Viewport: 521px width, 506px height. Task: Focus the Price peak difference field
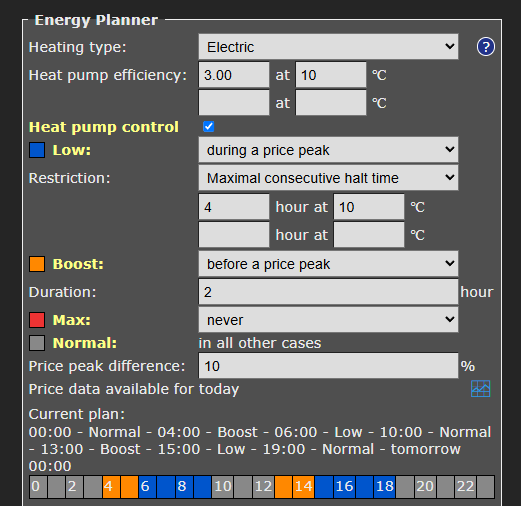pyautogui.click(x=328, y=366)
